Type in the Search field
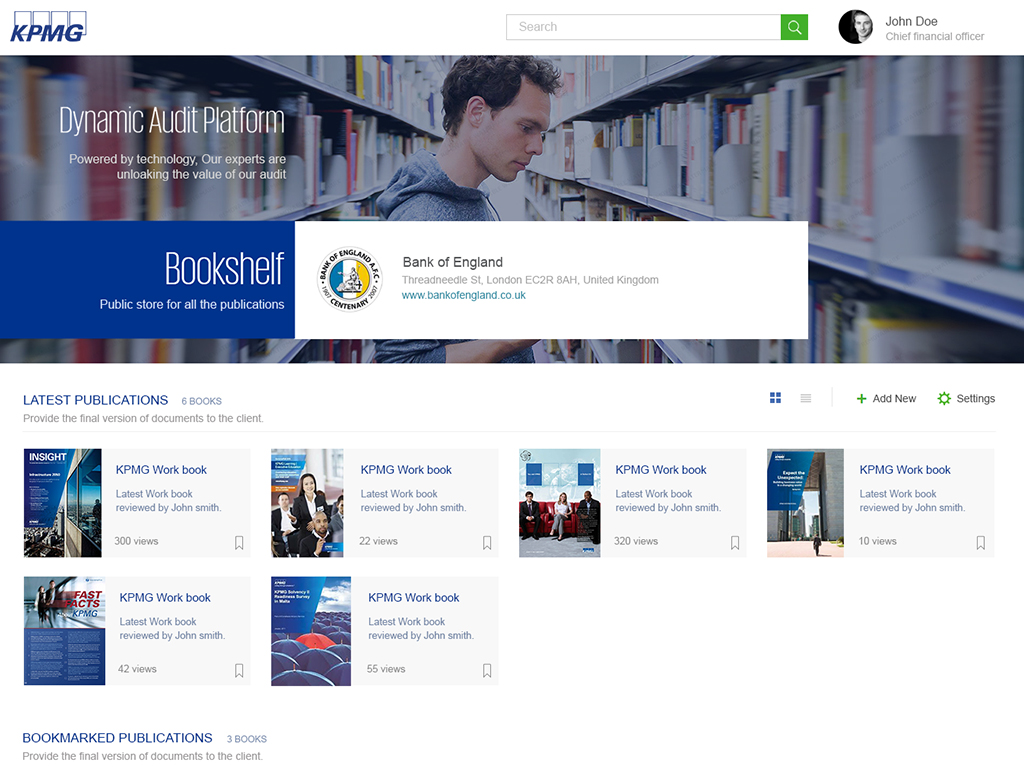Screen dimensions: 1024x768 [643, 27]
